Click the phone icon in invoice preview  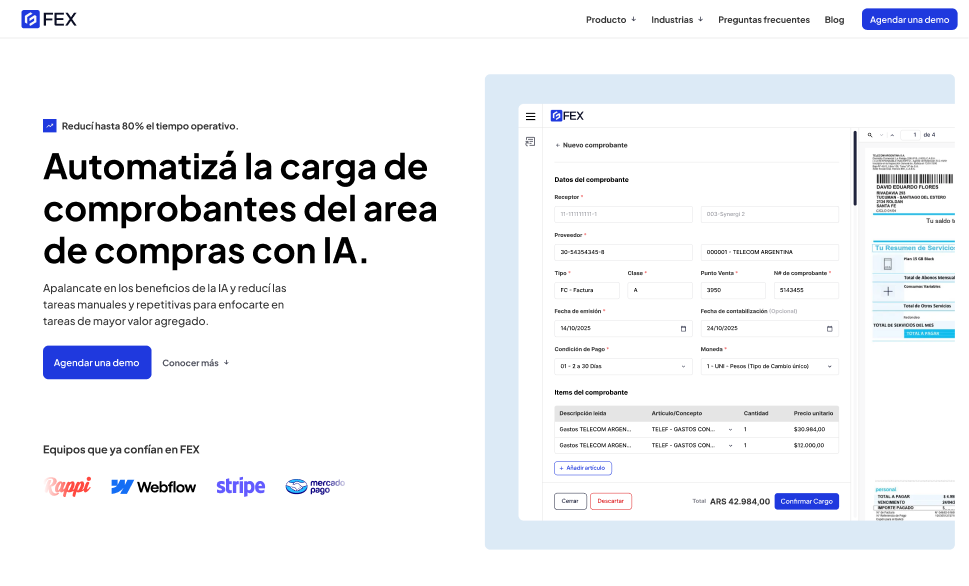click(887, 264)
